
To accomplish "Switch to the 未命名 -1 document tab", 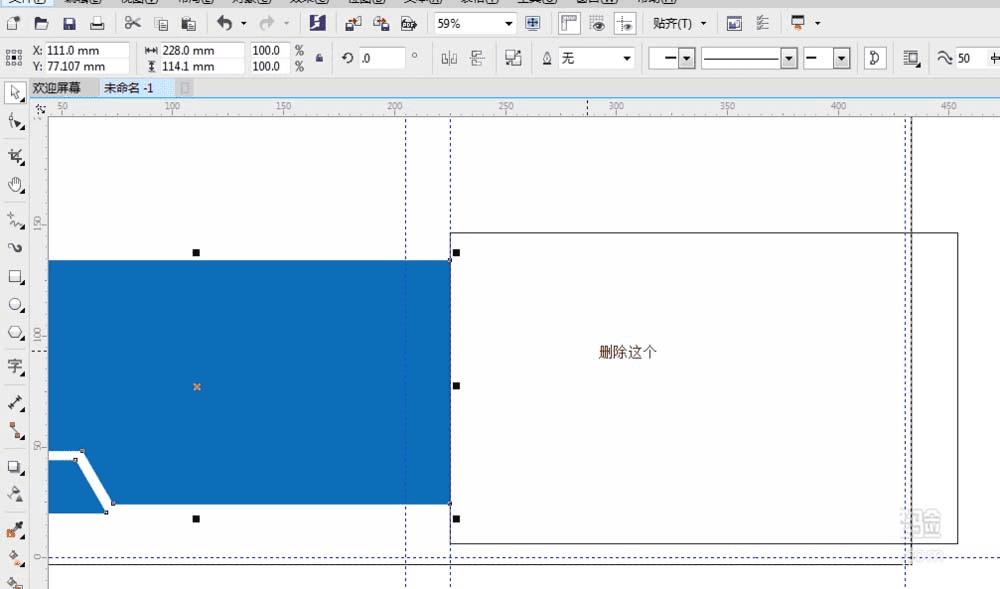I will (x=129, y=88).
